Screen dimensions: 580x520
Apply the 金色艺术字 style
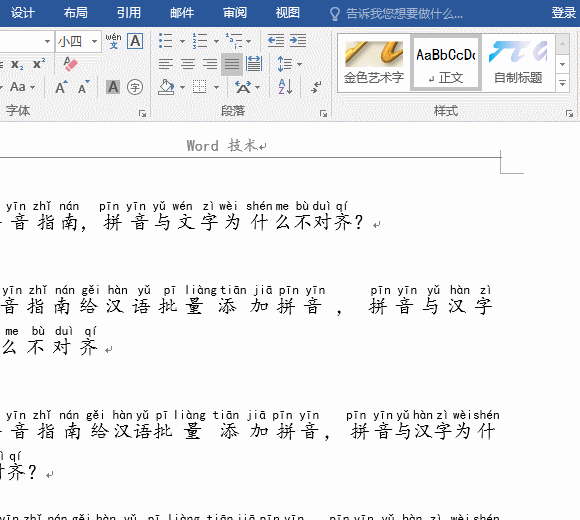coord(374,62)
